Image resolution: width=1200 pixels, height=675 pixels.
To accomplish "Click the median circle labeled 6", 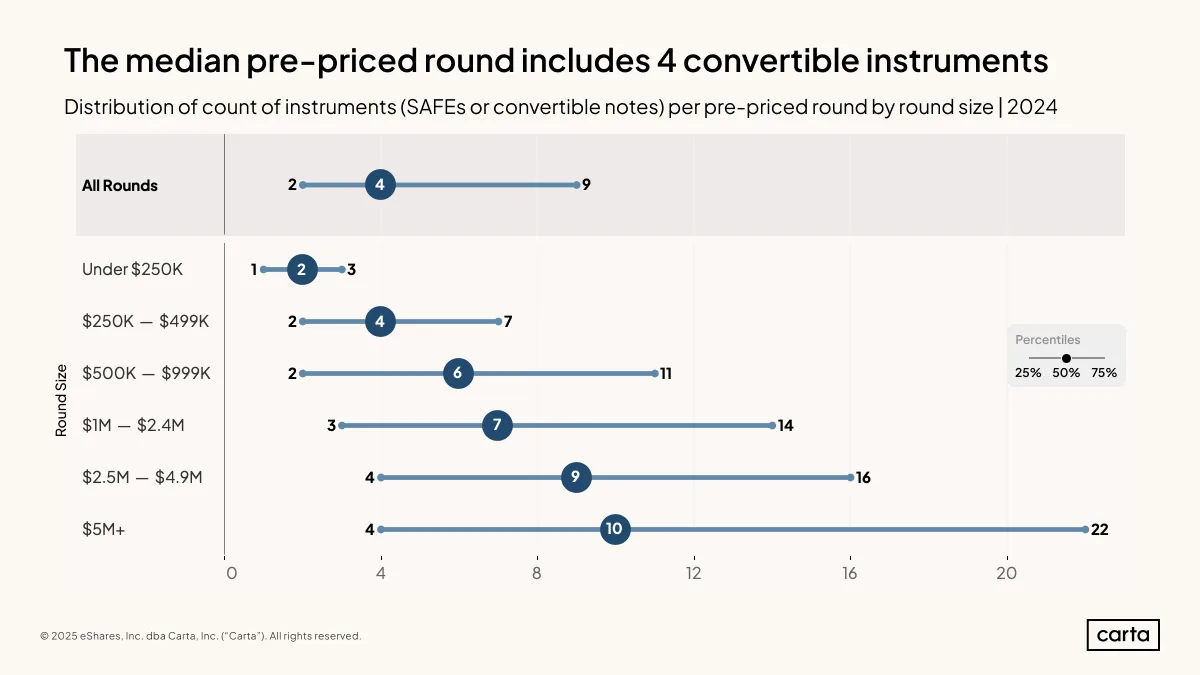I will tap(458, 373).
